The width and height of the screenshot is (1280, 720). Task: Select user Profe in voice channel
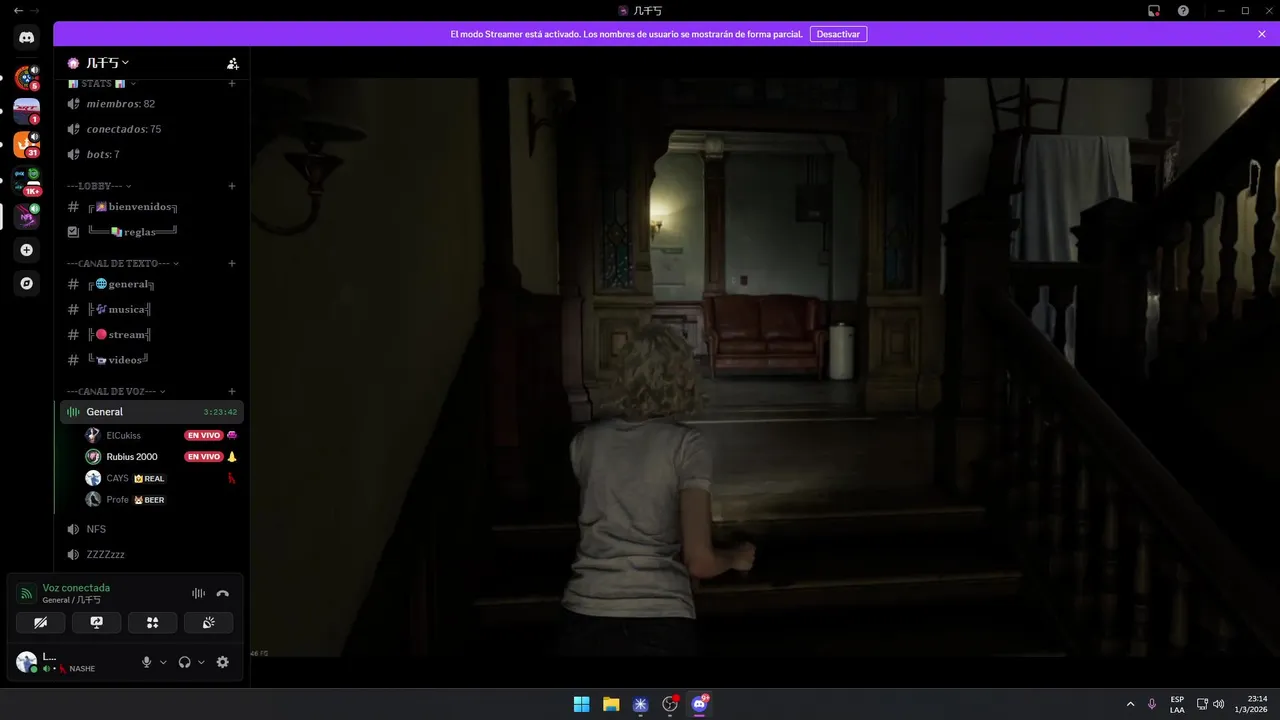coord(161,500)
